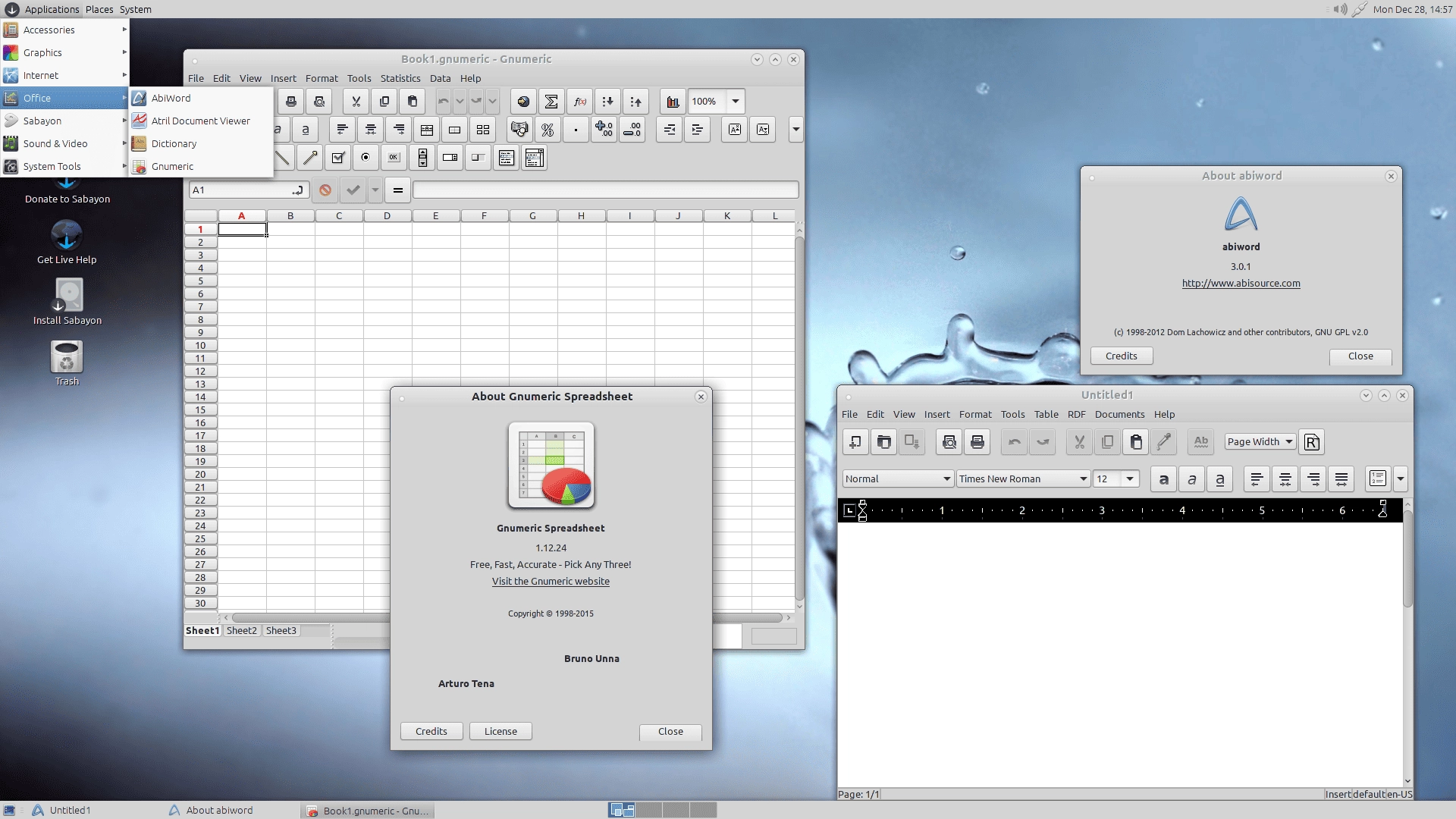The width and height of the screenshot is (1456, 819).
Task: Click the superscript icon in Gnumeric toolbar
Action: [x=735, y=130]
